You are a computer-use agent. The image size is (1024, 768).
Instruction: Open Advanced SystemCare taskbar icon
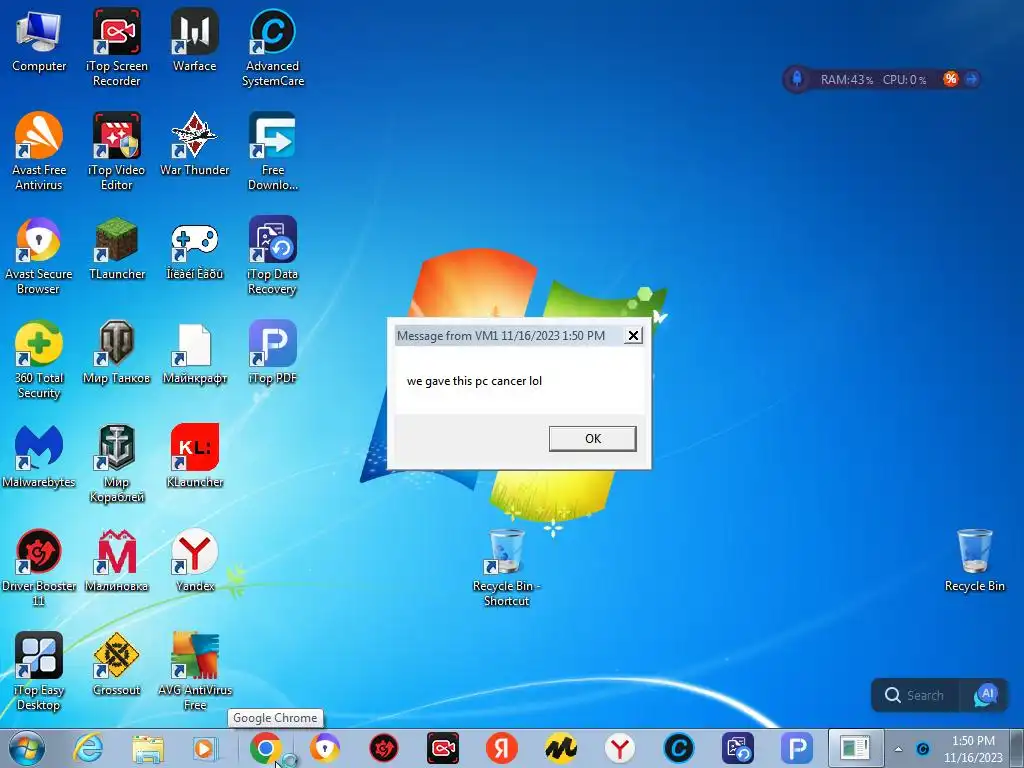[679, 748]
